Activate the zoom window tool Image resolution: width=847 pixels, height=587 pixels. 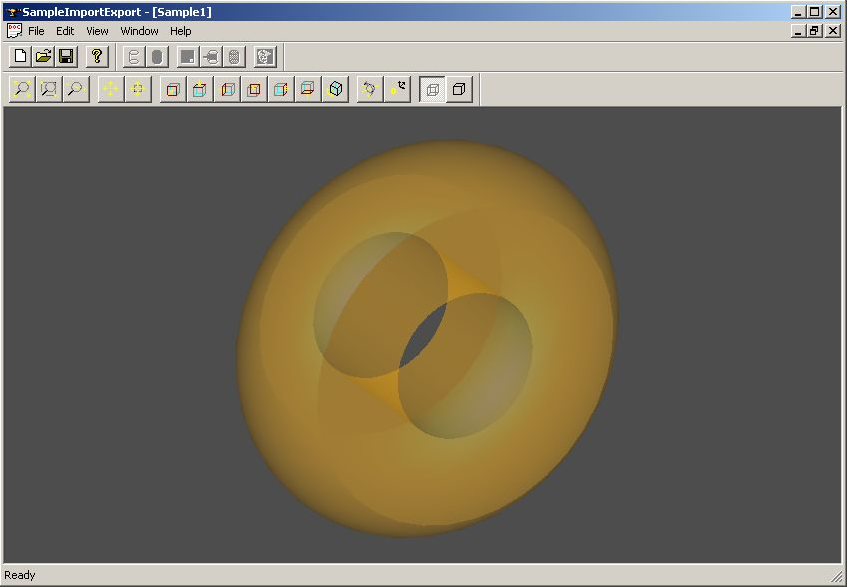point(48,90)
